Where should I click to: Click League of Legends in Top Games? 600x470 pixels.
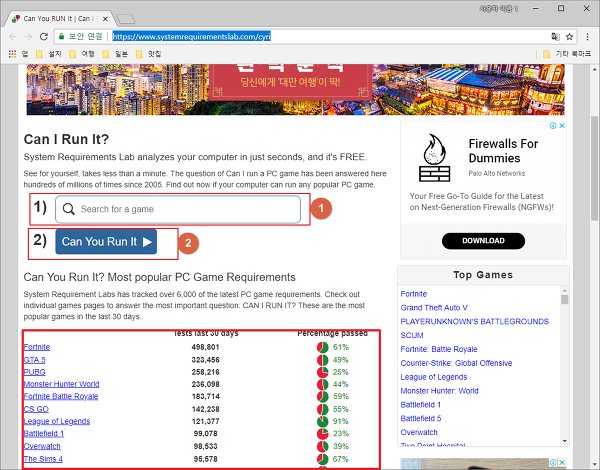click(434, 377)
